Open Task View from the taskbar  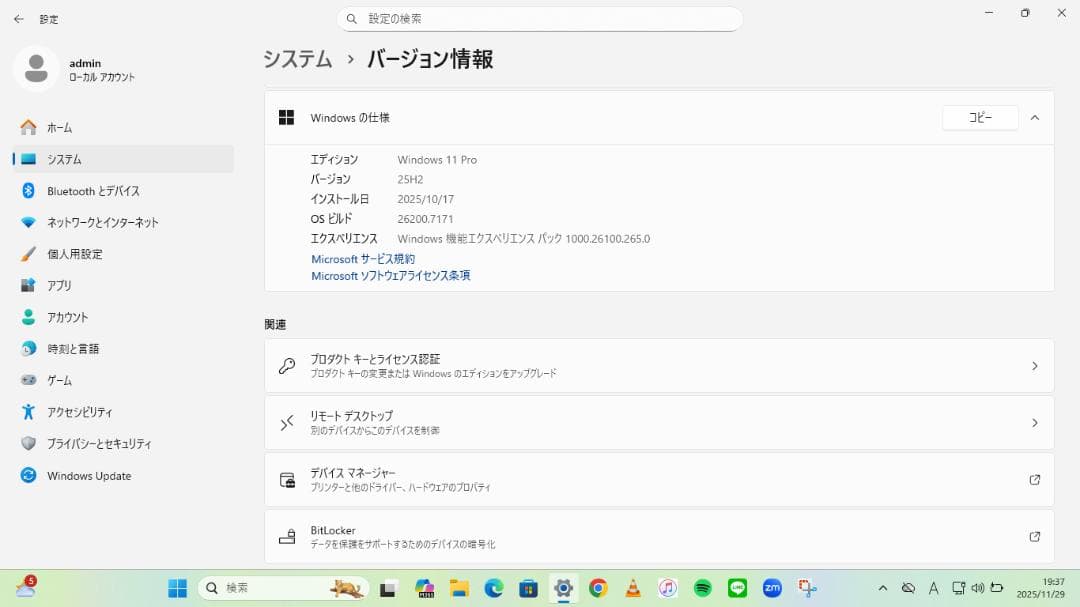coord(388,588)
